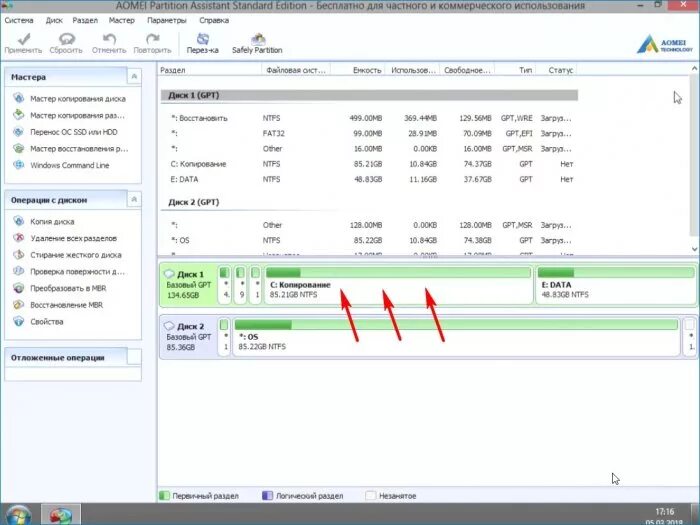The width and height of the screenshot is (700, 525).
Task: Select *: OS block on Диск 2 map
Action: pos(456,337)
